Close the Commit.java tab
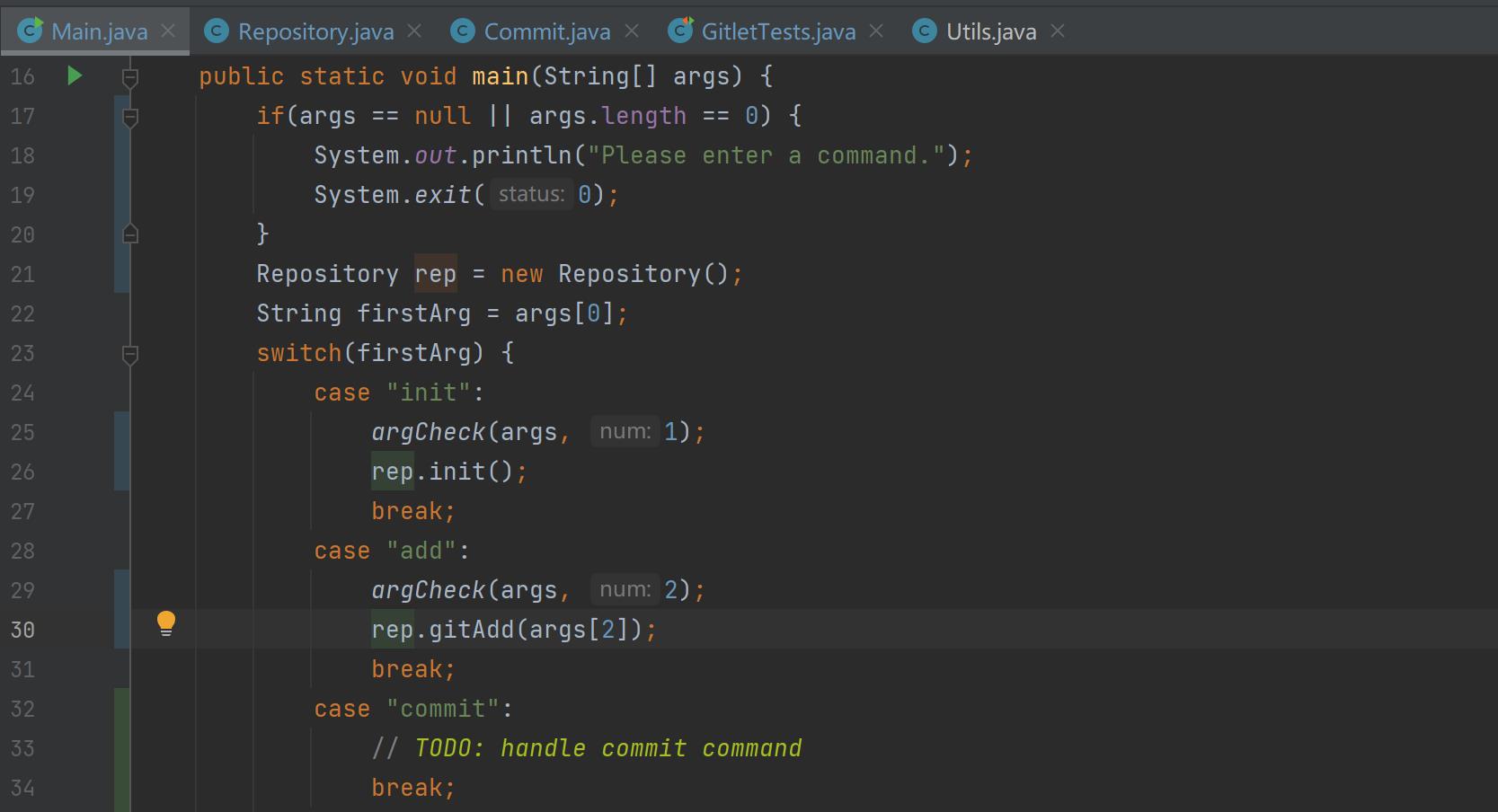The width and height of the screenshot is (1498, 812). tap(632, 31)
